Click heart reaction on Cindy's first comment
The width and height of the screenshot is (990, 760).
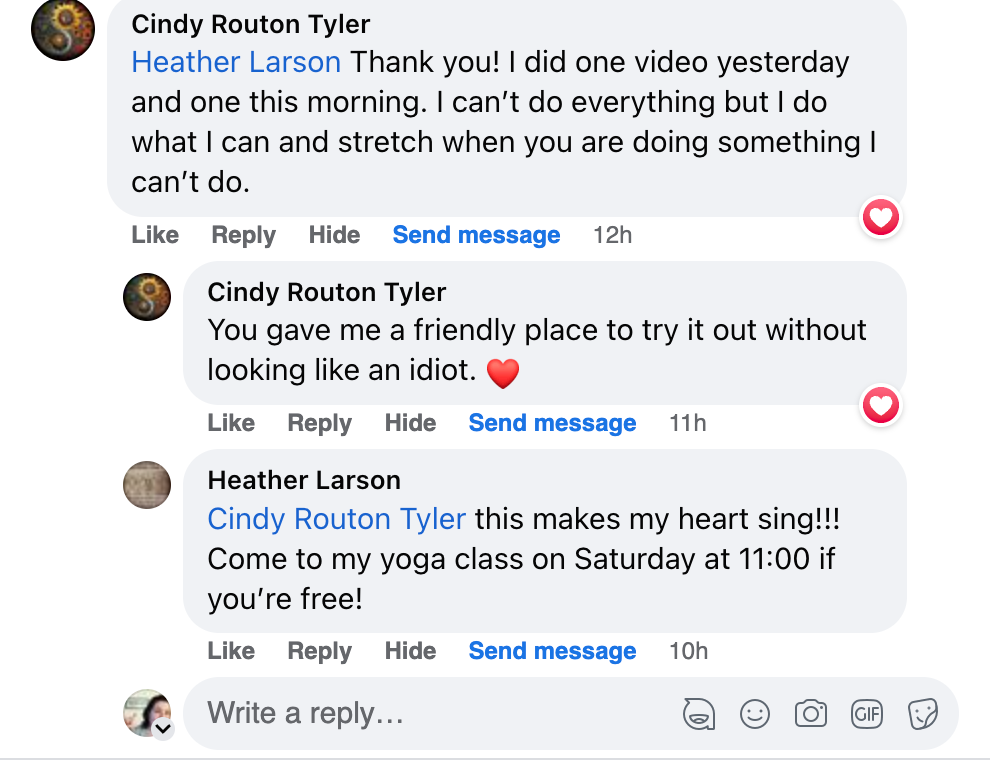pos(881,217)
